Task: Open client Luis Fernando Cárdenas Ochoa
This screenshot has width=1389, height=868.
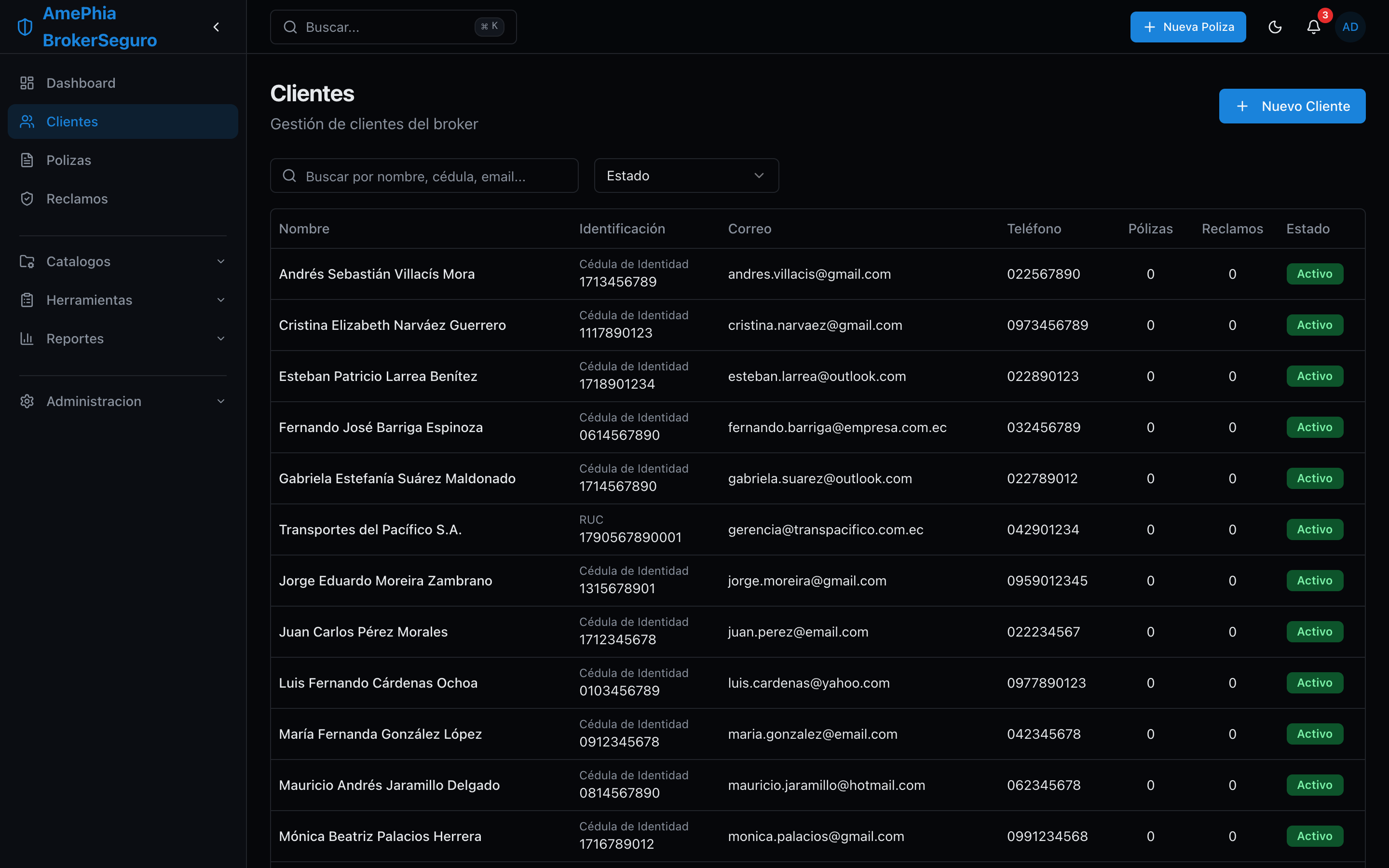Action: [x=378, y=682]
